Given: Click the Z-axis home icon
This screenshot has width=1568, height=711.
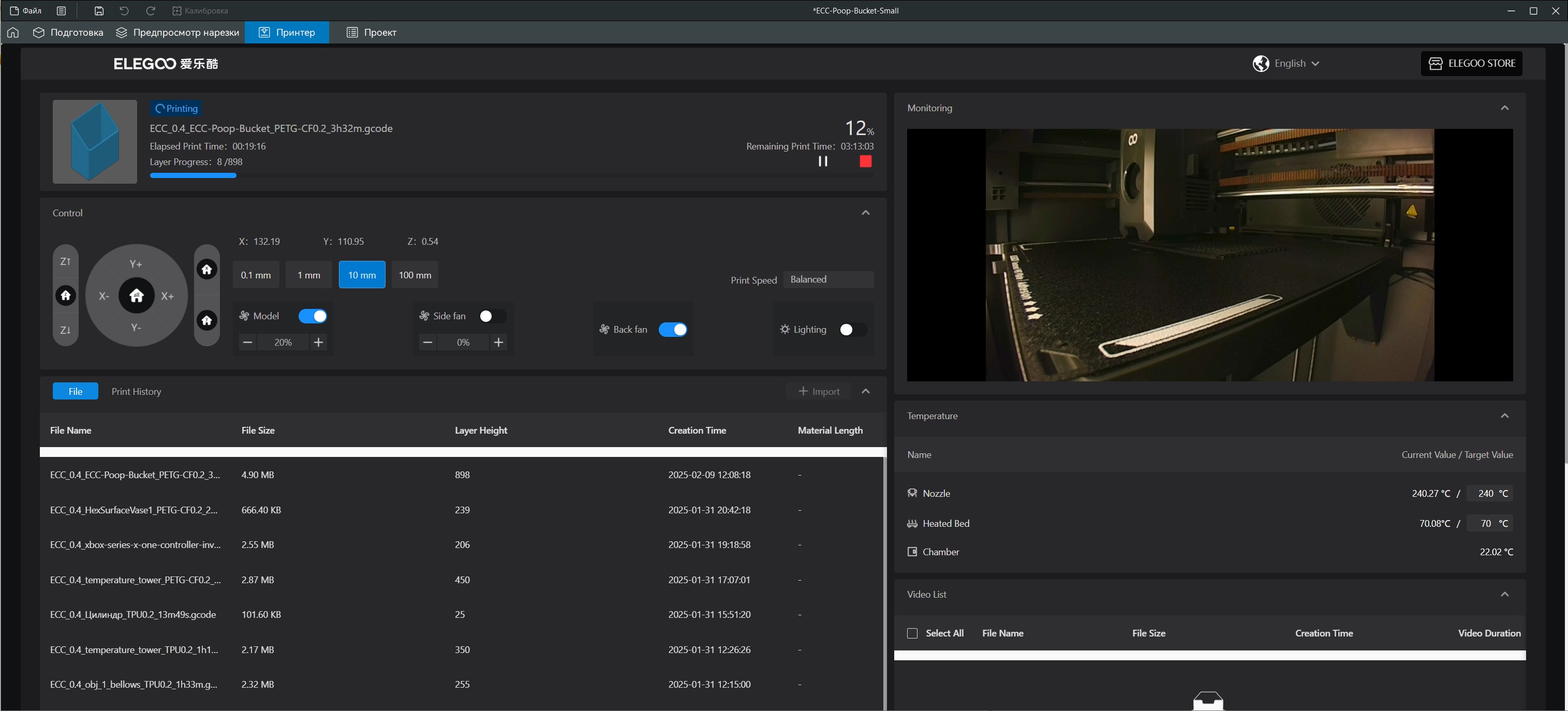Looking at the screenshot, I should (x=66, y=295).
